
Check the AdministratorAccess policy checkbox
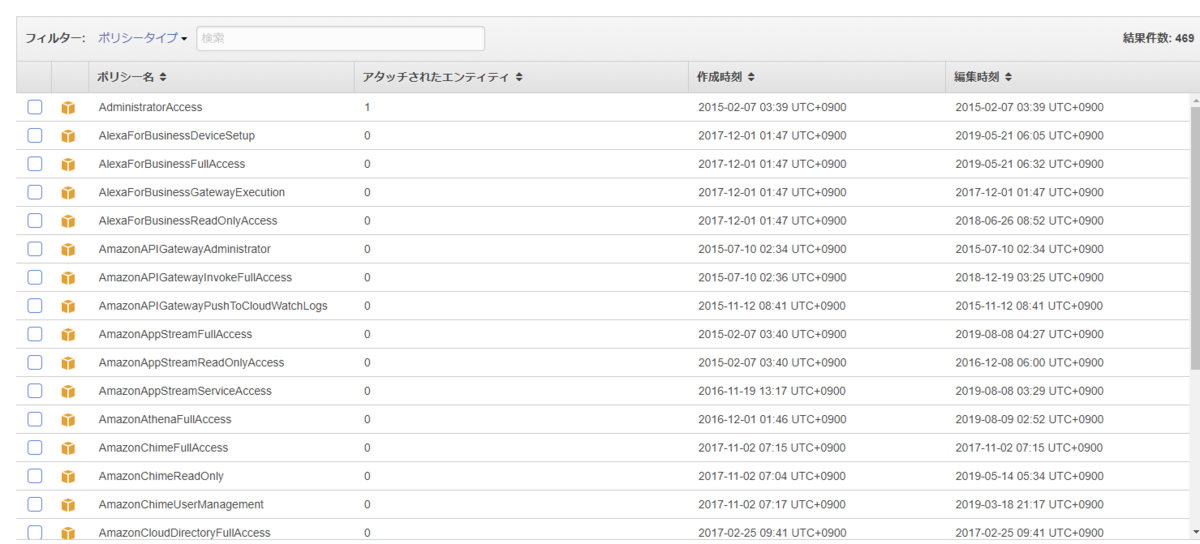[35, 107]
